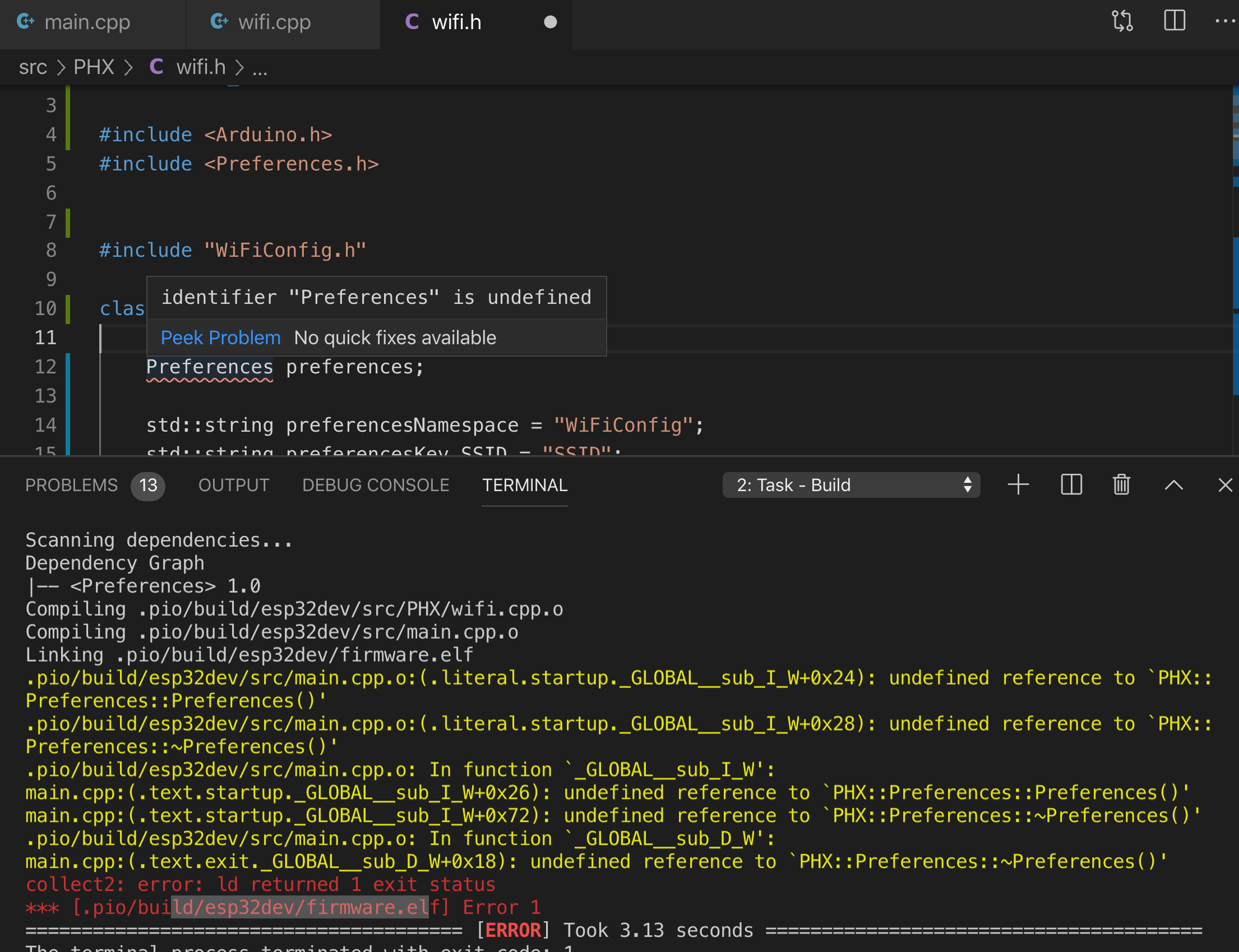Open the '2: Task - Build' terminal dropdown
The image size is (1239, 952).
pos(851,486)
